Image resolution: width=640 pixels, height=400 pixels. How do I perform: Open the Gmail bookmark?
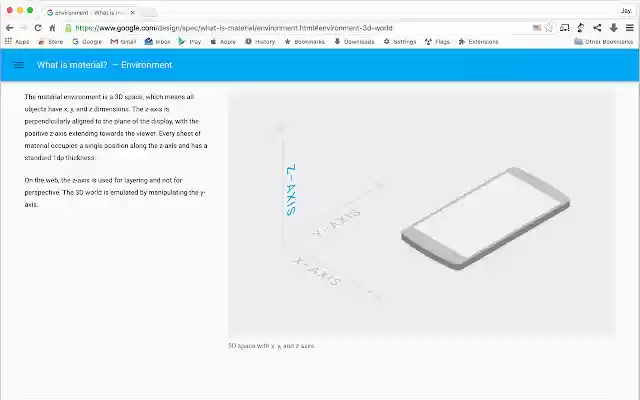(x=123, y=41)
